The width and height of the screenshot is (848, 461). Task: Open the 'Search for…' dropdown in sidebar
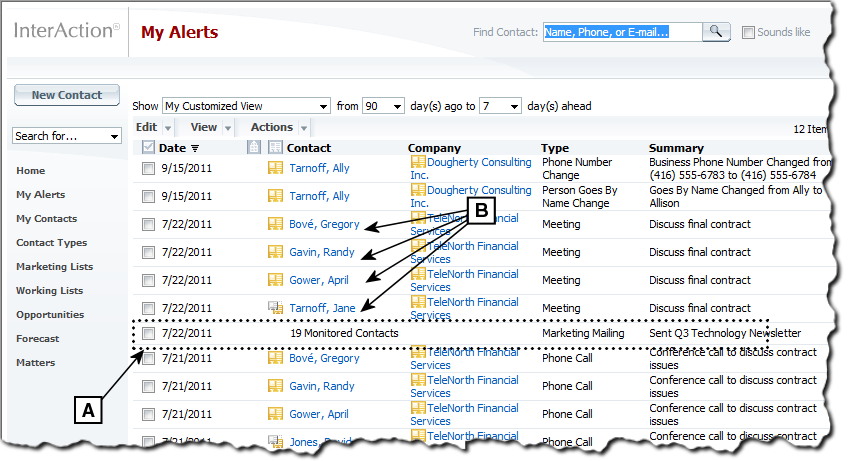[67, 136]
